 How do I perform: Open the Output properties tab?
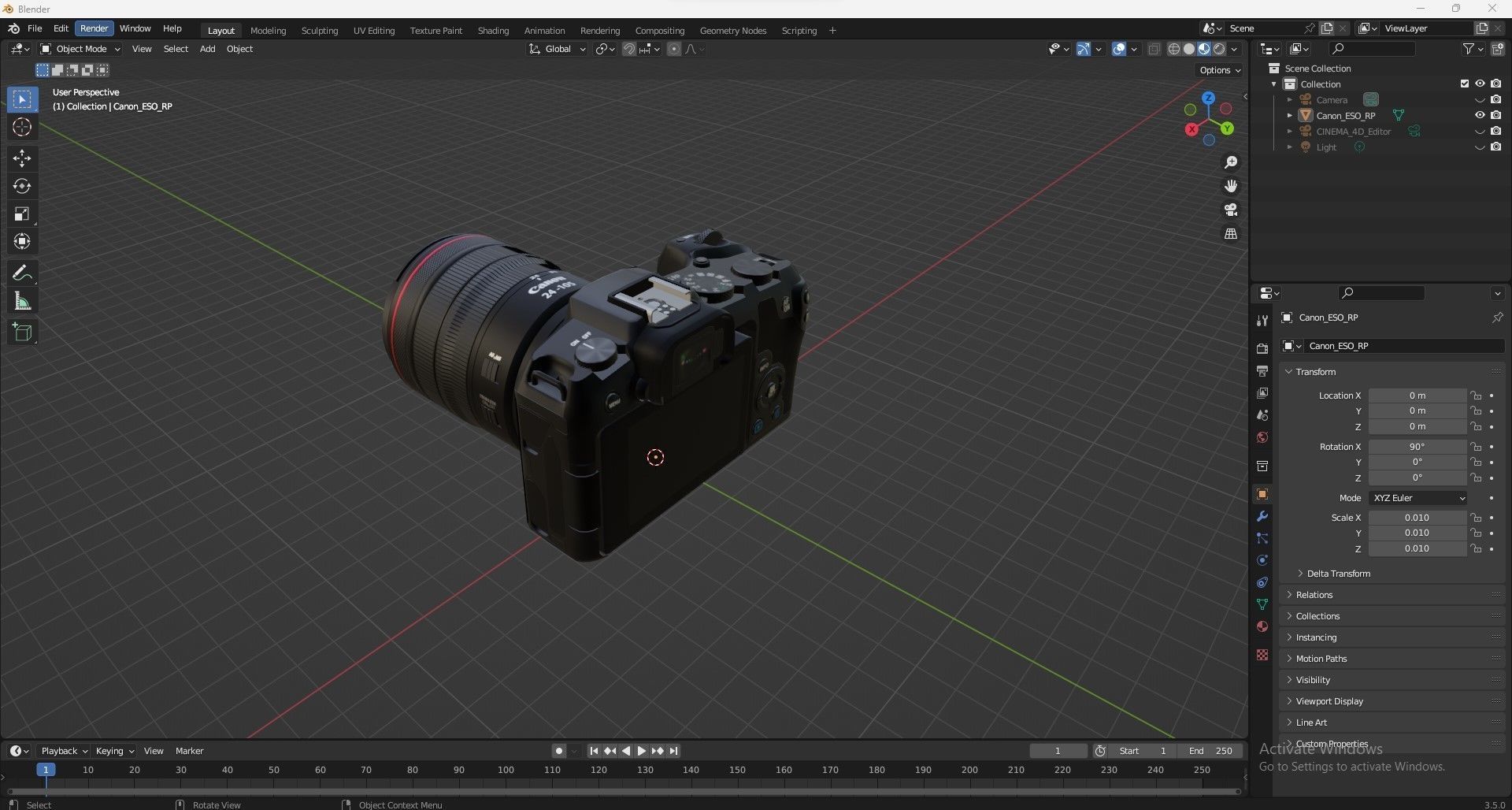coord(1262,370)
